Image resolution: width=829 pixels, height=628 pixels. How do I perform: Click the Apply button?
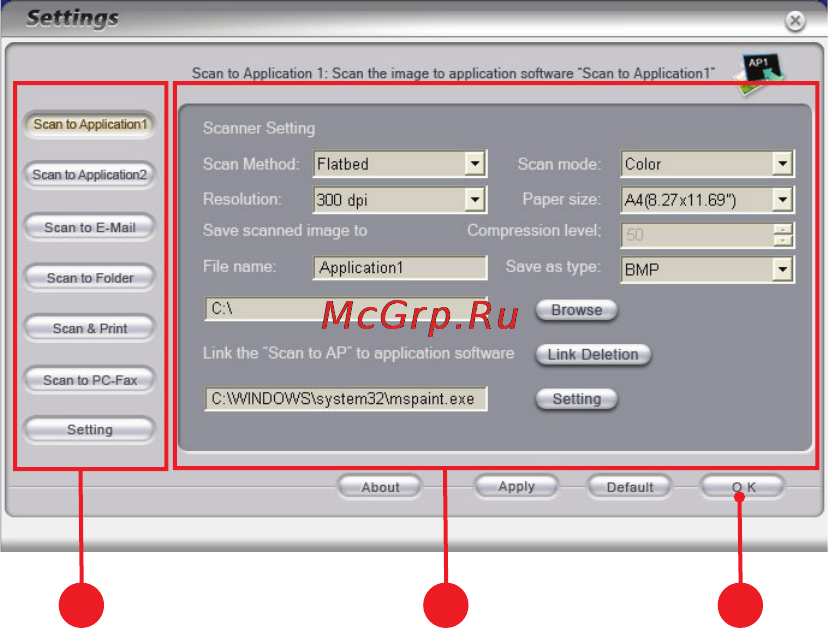click(516, 486)
